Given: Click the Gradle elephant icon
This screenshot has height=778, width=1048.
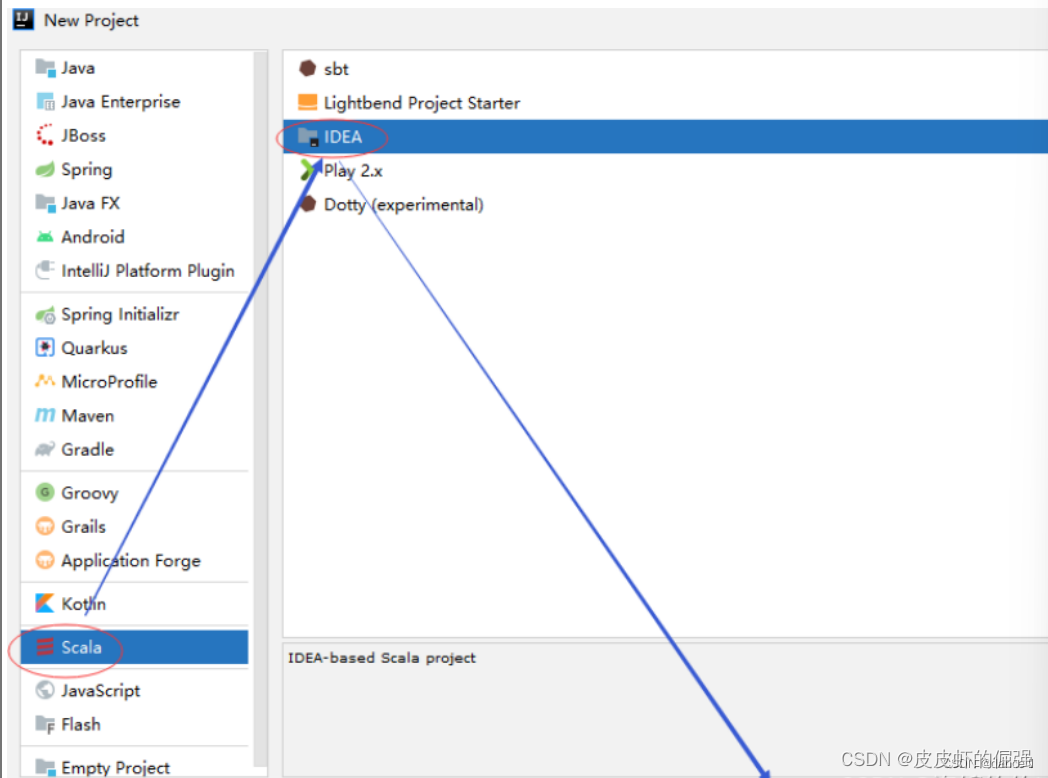Looking at the screenshot, I should pos(45,449).
